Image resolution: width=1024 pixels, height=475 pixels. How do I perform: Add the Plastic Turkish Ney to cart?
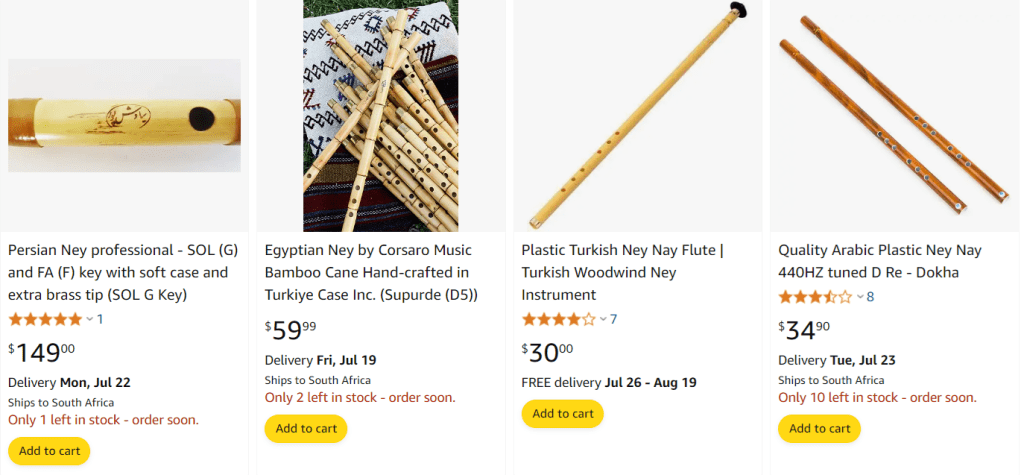coord(562,414)
